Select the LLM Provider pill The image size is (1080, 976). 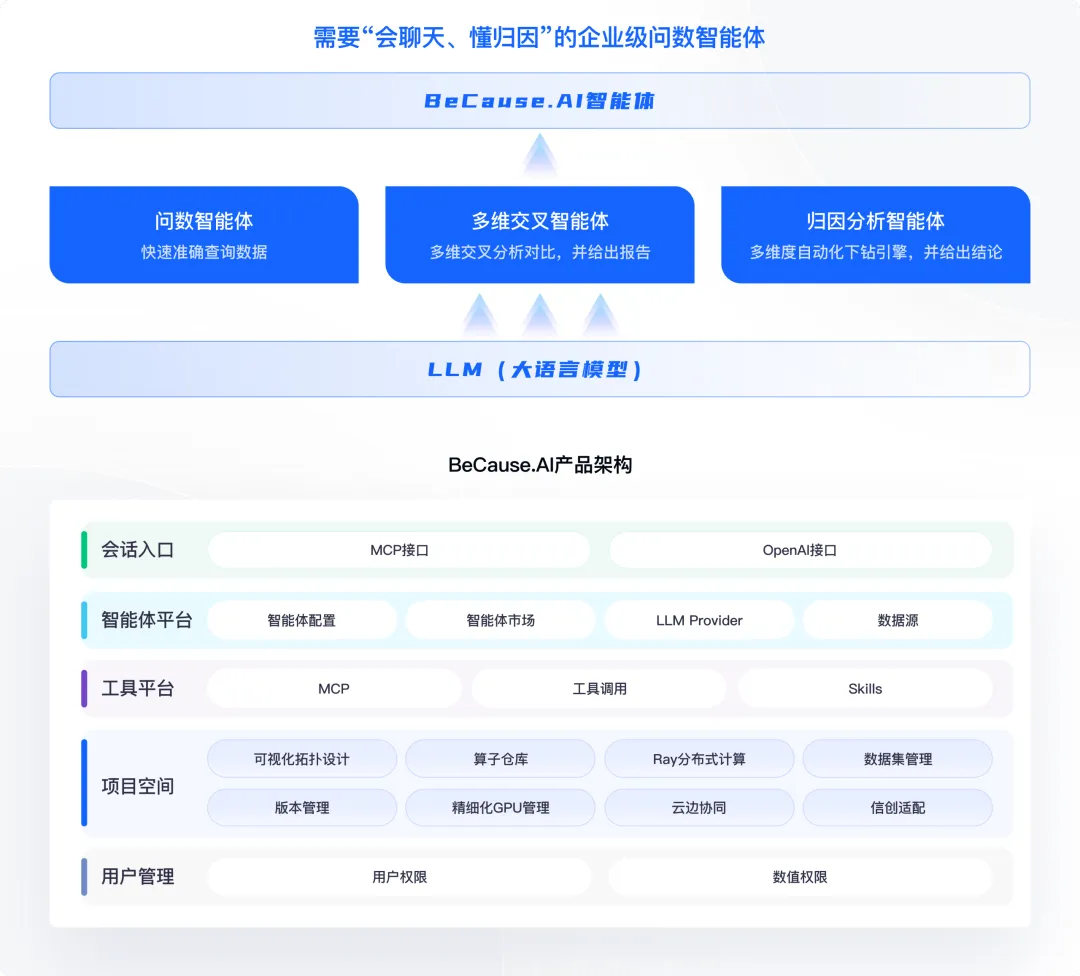pyautogui.click(x=699, y=621)
